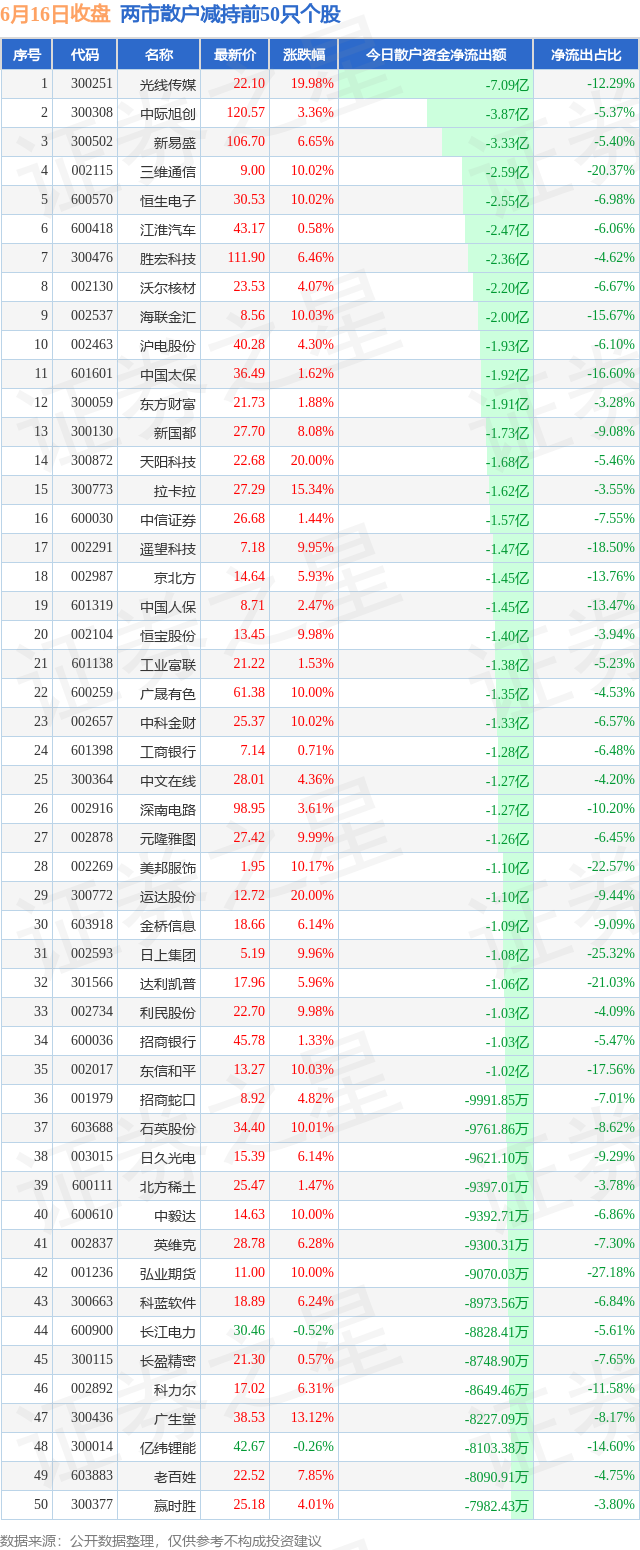Click outflow -9991.85万 for 招商蛇口
Image resolution: width=640 pixels, height=1550 pixels.
click(x=497, y=1099)
